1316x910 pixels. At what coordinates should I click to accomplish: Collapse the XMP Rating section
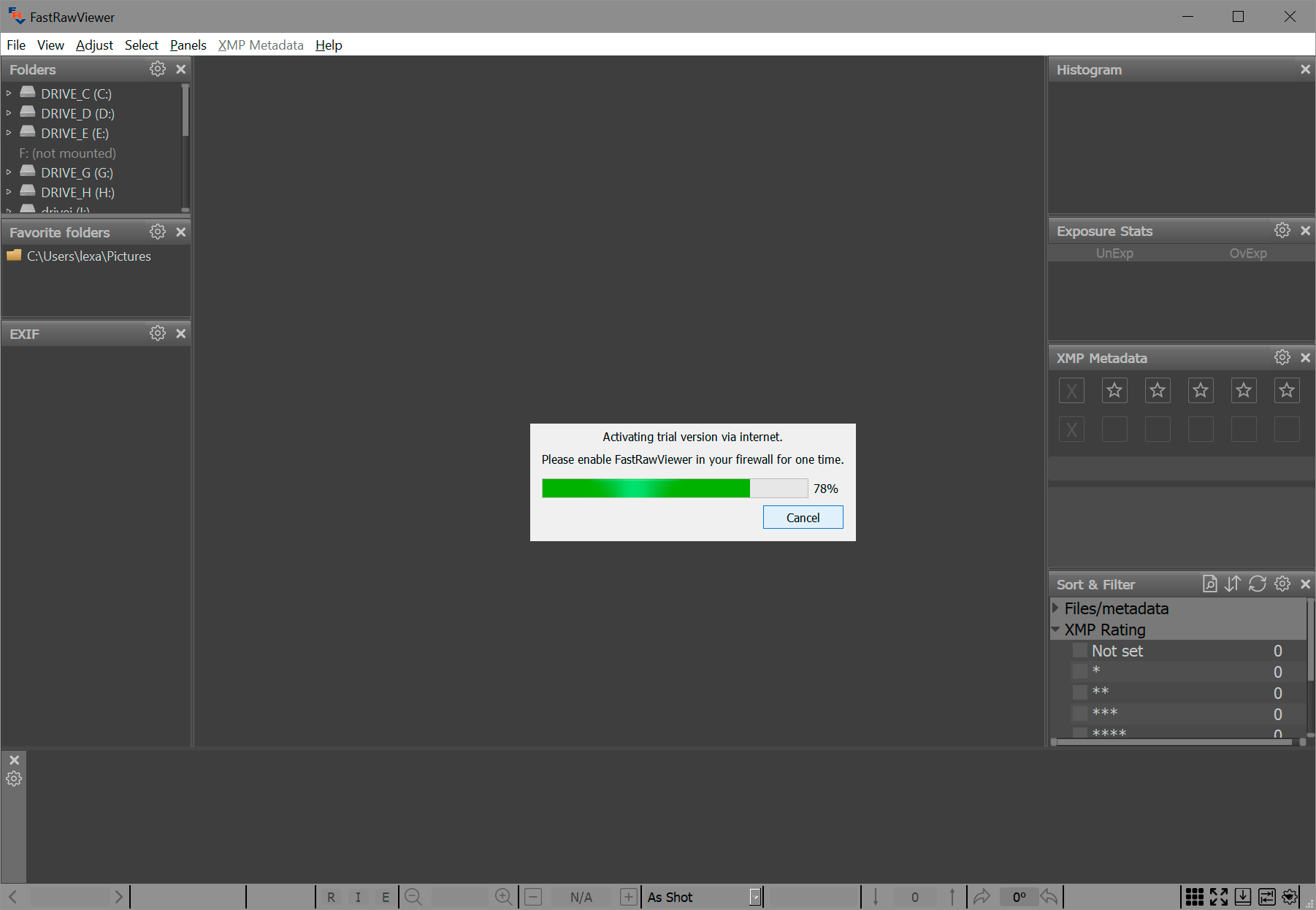1055,630
